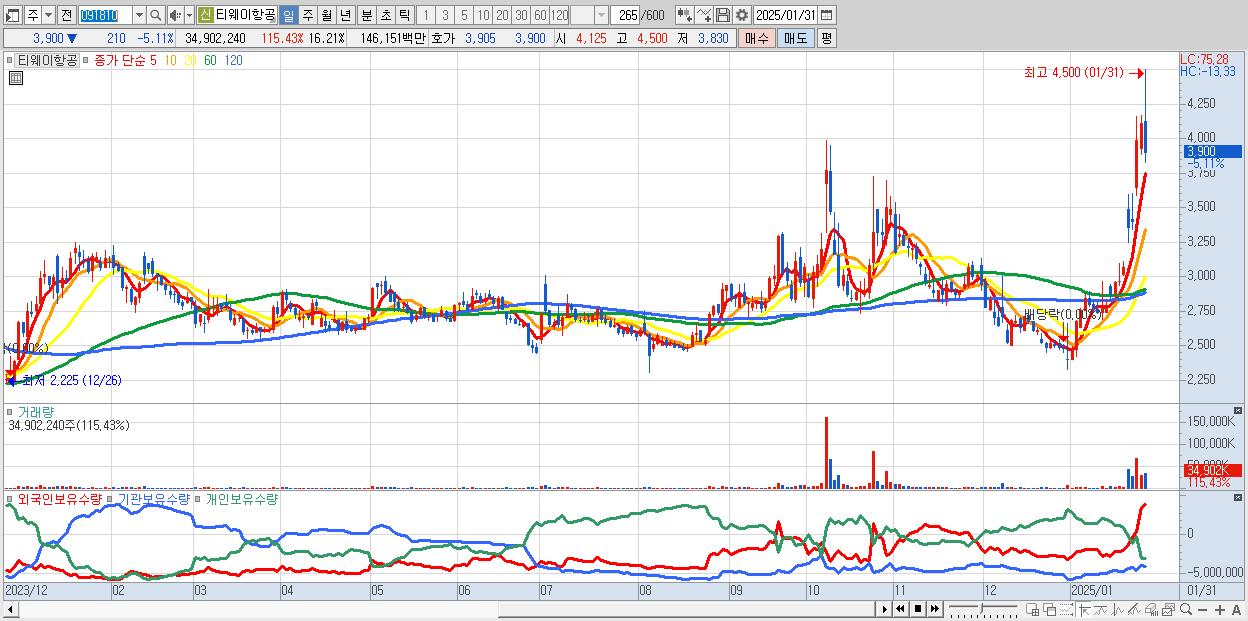This screenshot has width=1248, height=621.
Task: Open the chart settings gear icon
Action: click(x=741, y=15)
